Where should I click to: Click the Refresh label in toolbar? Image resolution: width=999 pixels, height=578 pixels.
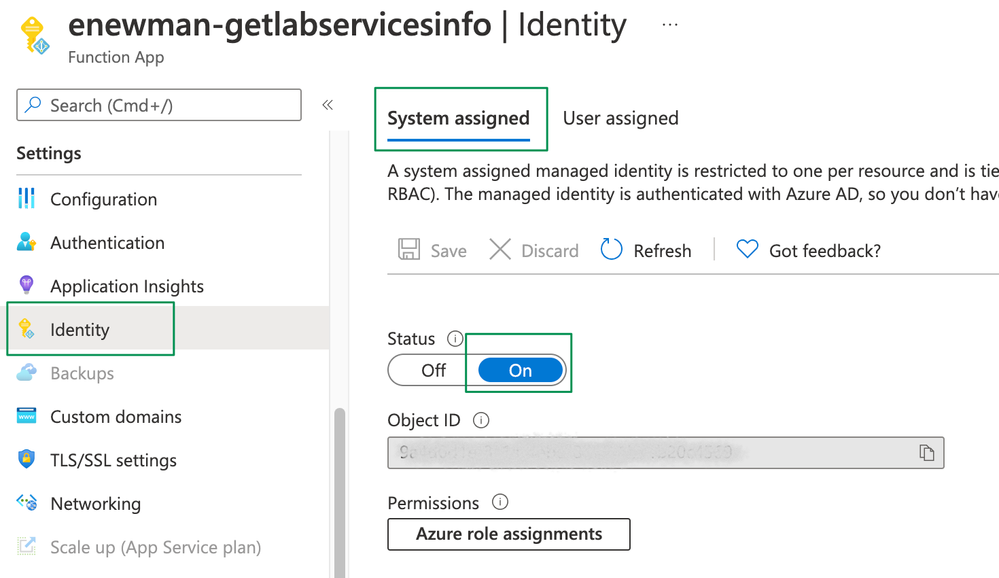pos(663,251)
